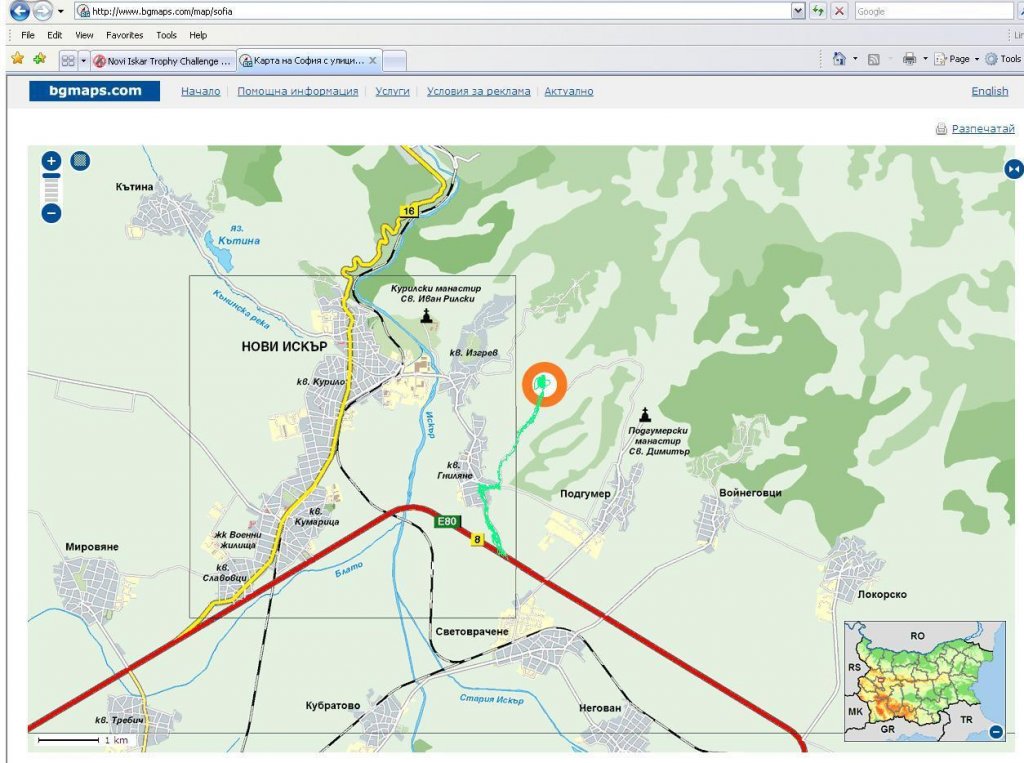Collapse side panel with blue arrows button

[x=1014, y=169]
